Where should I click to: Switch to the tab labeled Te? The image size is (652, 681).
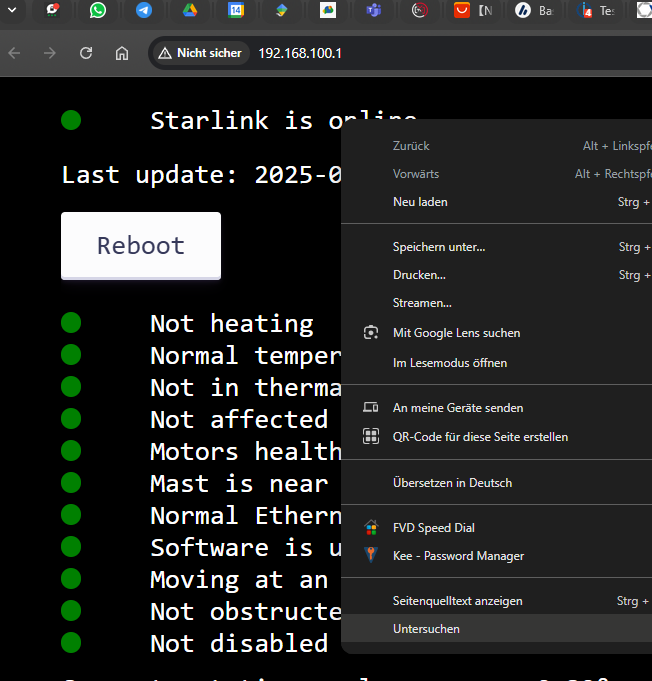point(595,10)
